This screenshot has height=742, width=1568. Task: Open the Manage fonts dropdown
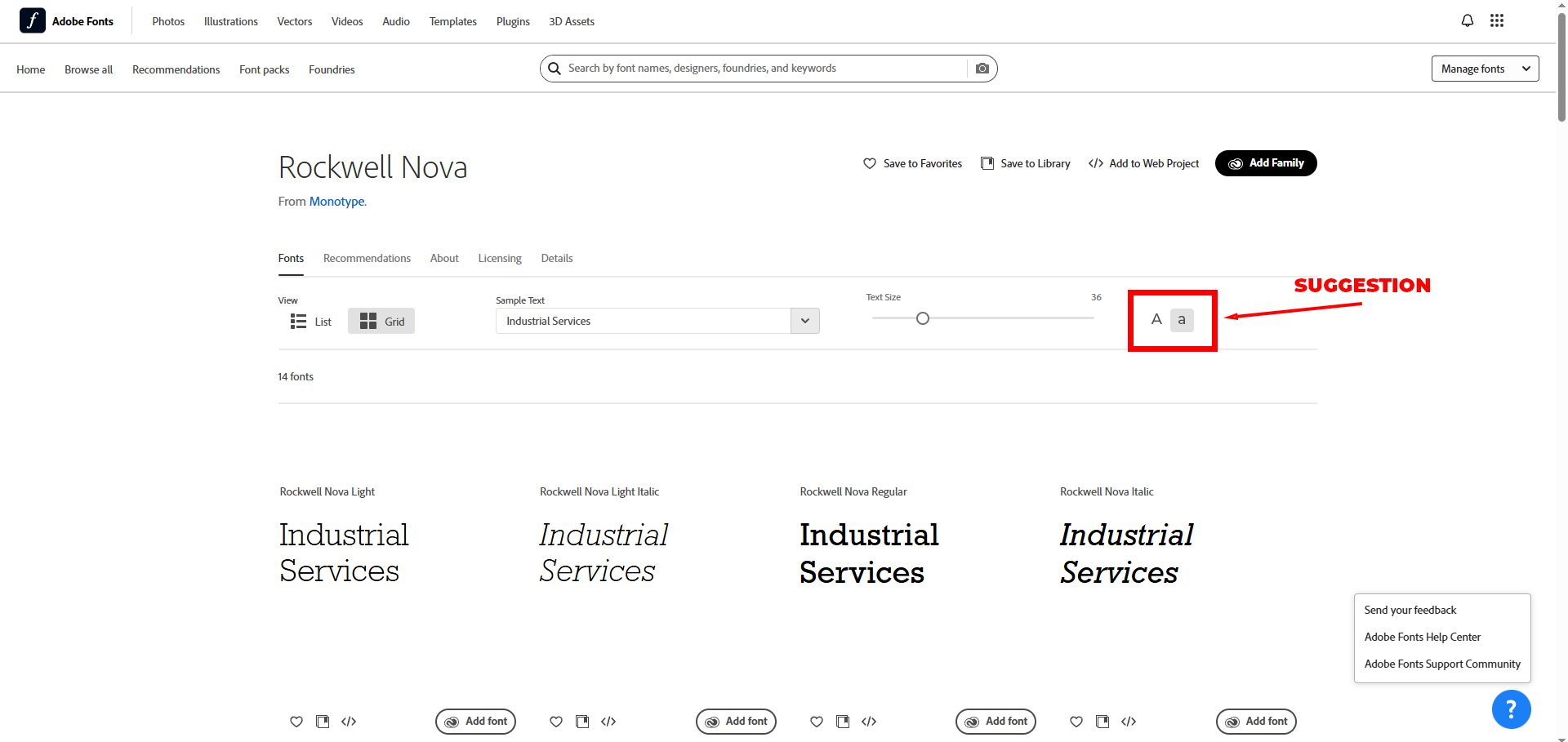pyautogui.click(x=1485, y=69)
